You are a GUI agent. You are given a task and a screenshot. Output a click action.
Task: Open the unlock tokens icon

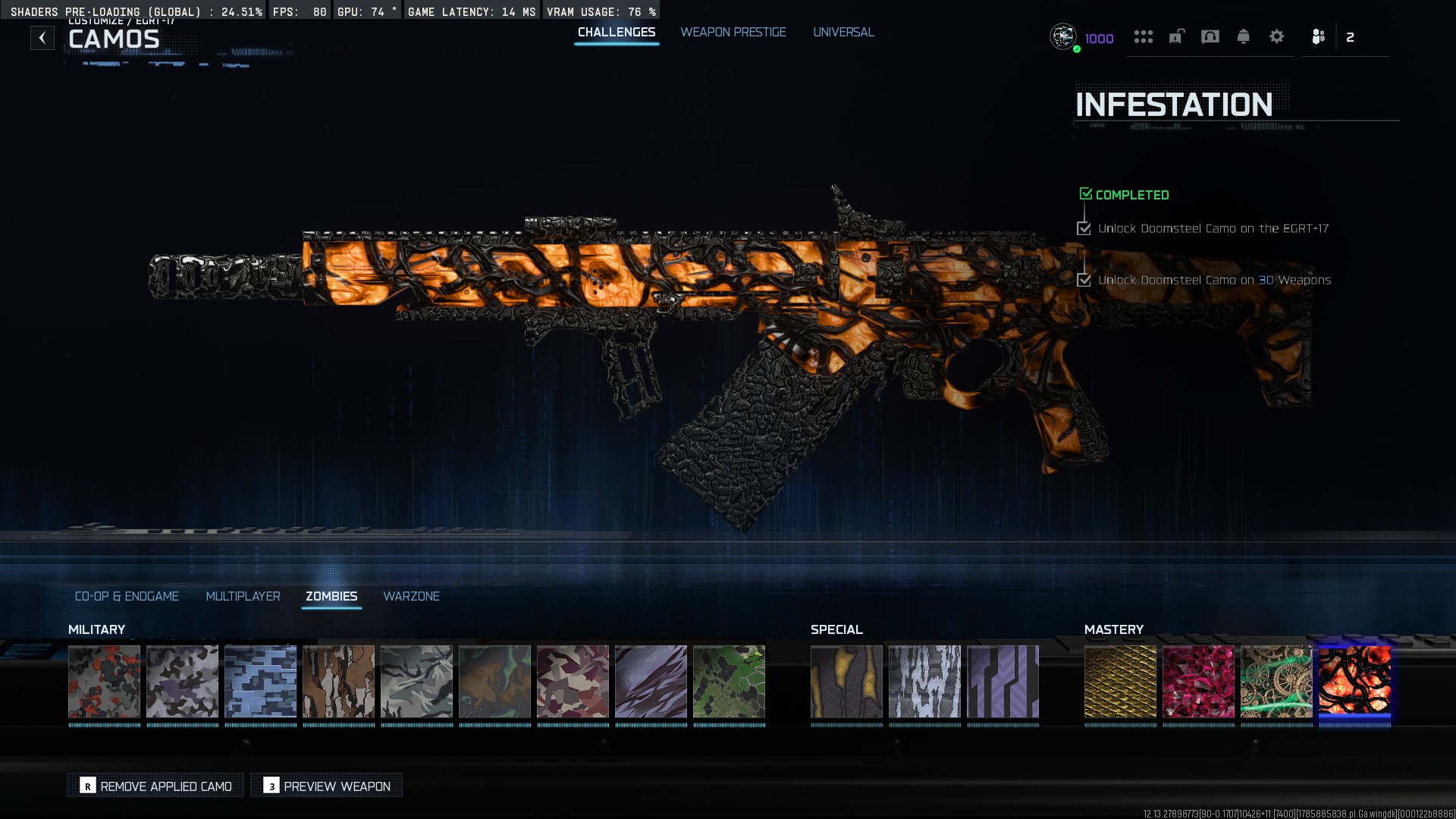tap(1177, 36)
